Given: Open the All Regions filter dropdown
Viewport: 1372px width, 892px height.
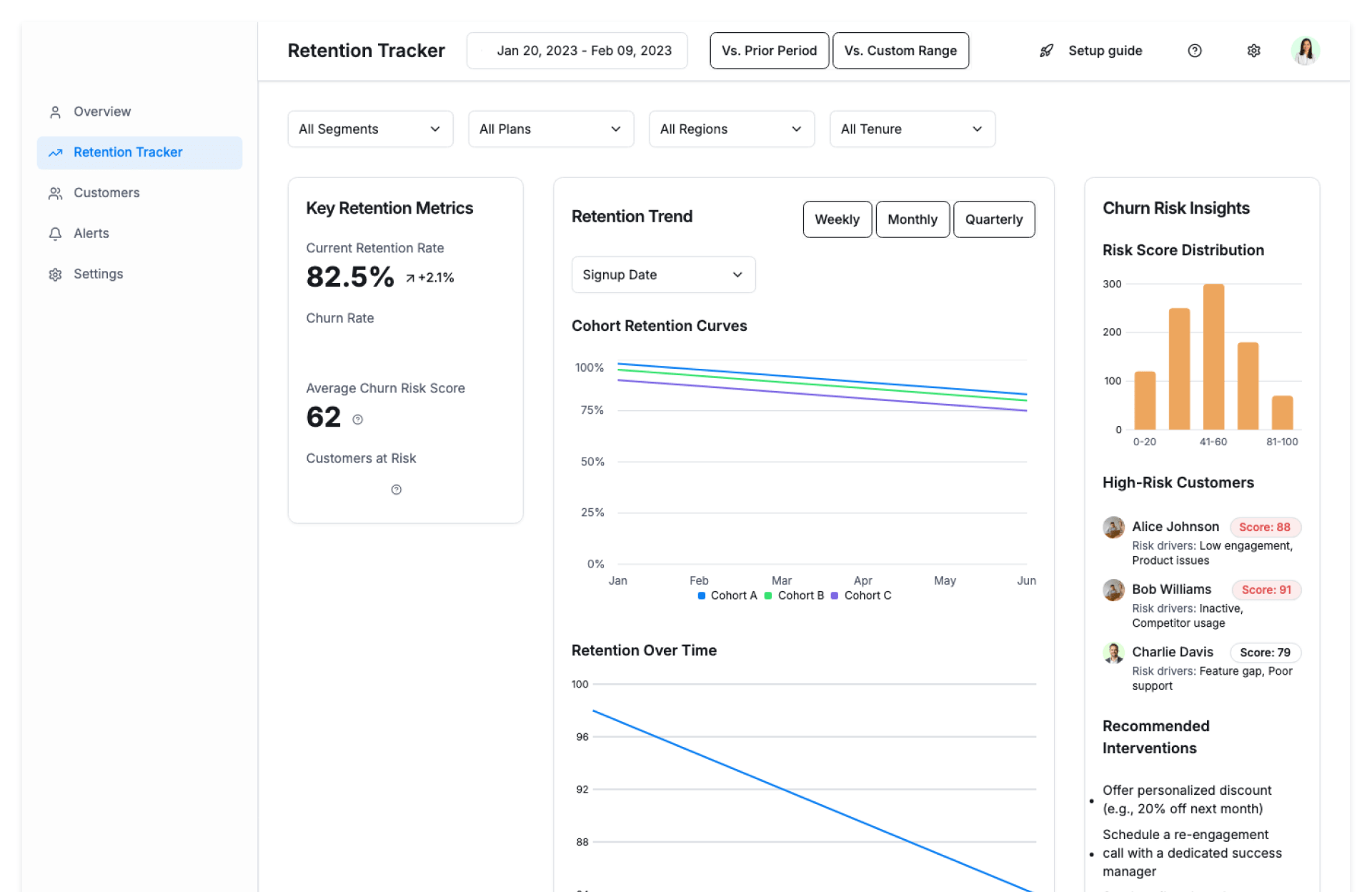Looking at the screenshot, I should tap(731, 129).
